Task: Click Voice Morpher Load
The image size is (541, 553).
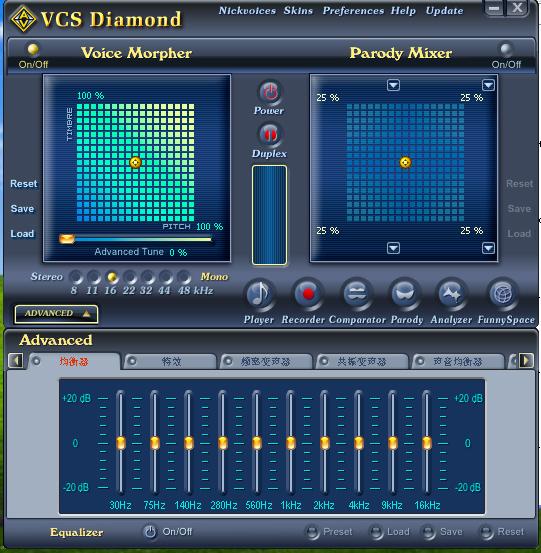Action: pyautogui.click(x=22, y=234)
